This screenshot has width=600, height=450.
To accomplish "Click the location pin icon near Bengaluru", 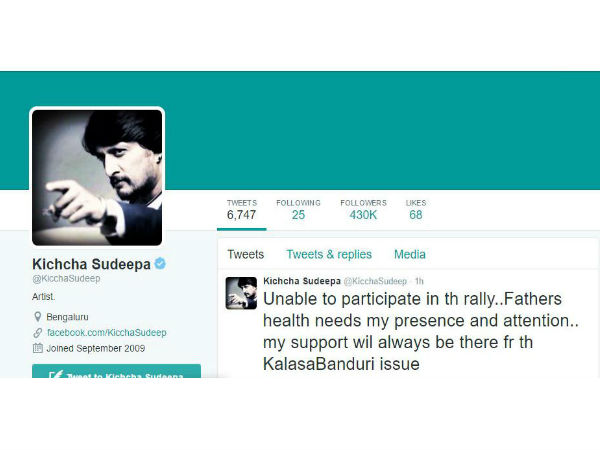I will click(38, 317).
